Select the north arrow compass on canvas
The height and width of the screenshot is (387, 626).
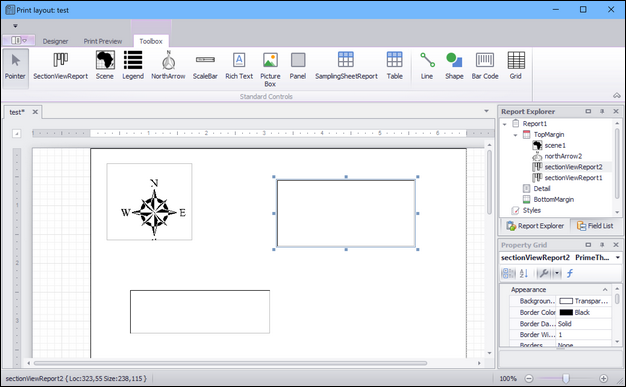pos(149,202)
